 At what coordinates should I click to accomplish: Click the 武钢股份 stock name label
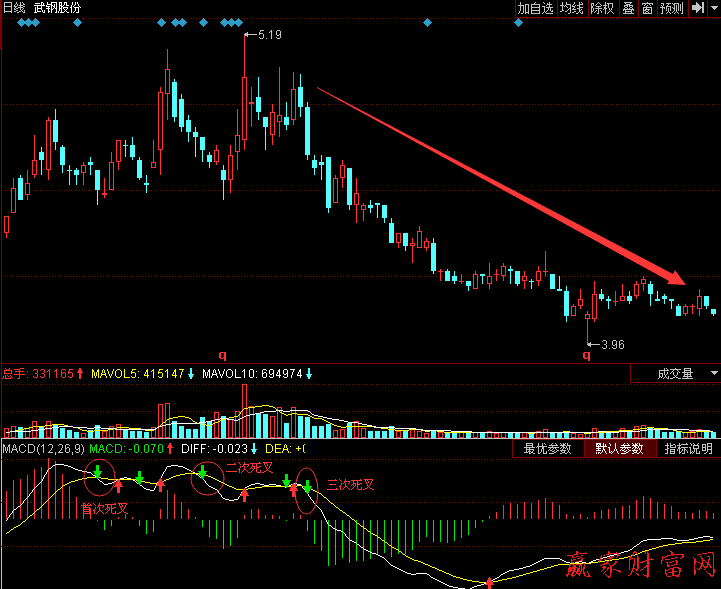pos(57,8)
